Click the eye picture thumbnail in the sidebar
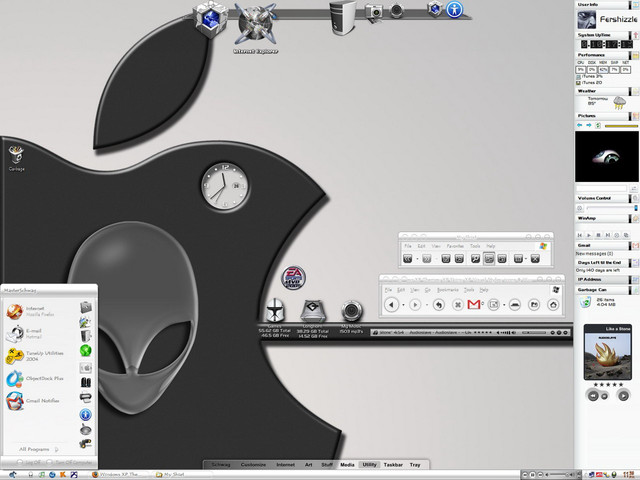Screen dimensions: 640x480 pyautogui.click(x=607, y=156)
